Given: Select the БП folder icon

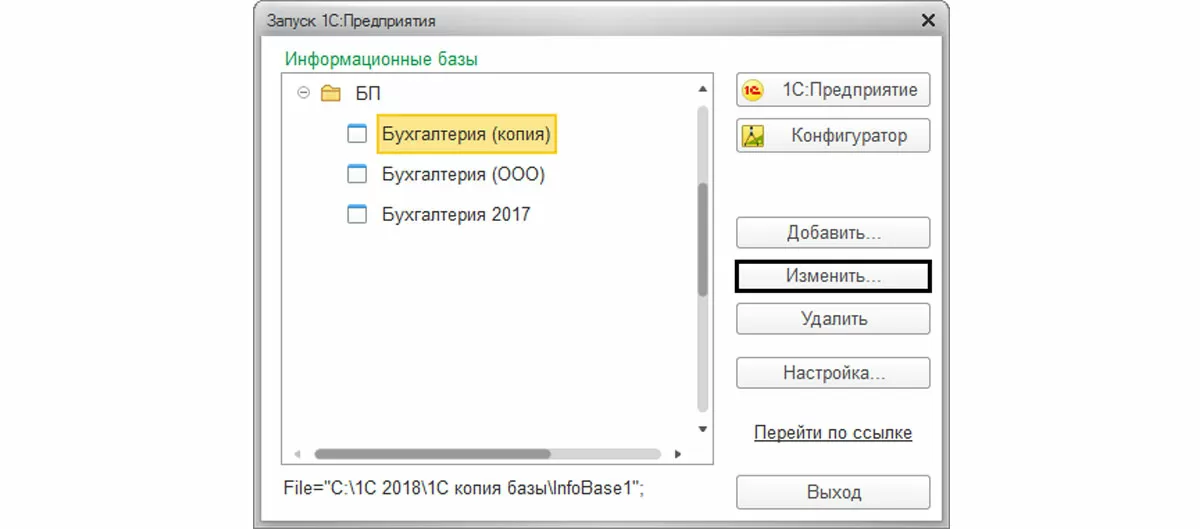Looking at the screenshot, I should point(331,93).
